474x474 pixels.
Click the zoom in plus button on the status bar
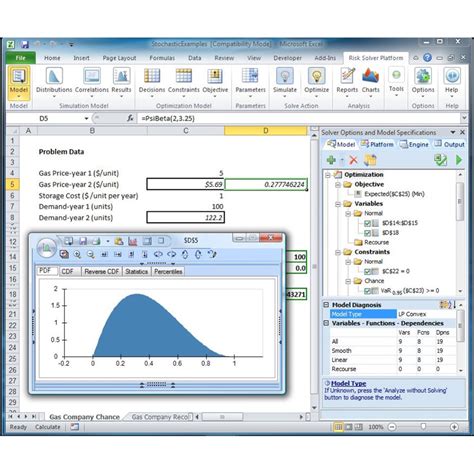point(454,427)
